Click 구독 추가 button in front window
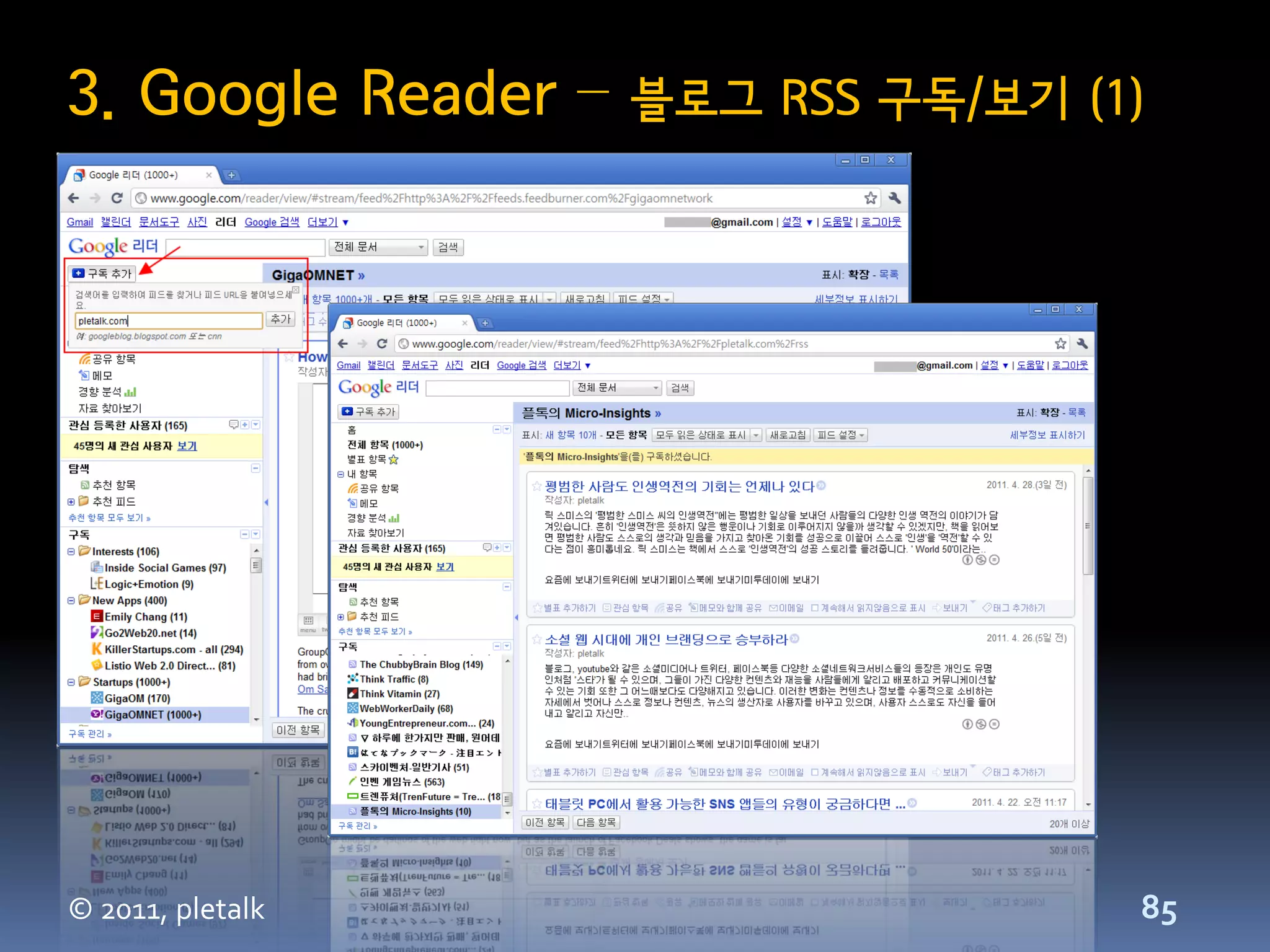 [368, 412]
